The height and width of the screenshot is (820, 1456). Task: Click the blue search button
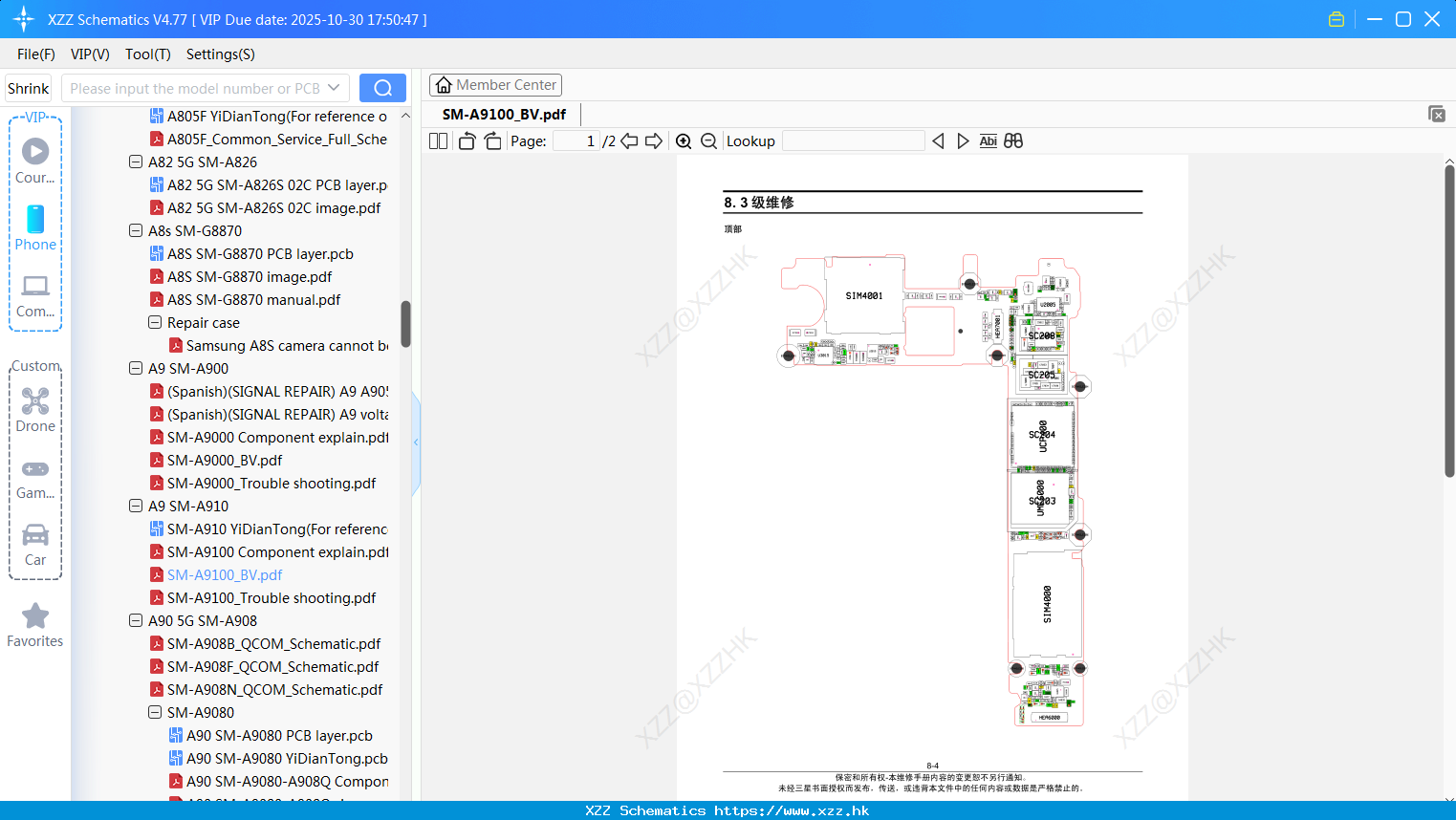[x=382, y=88]
